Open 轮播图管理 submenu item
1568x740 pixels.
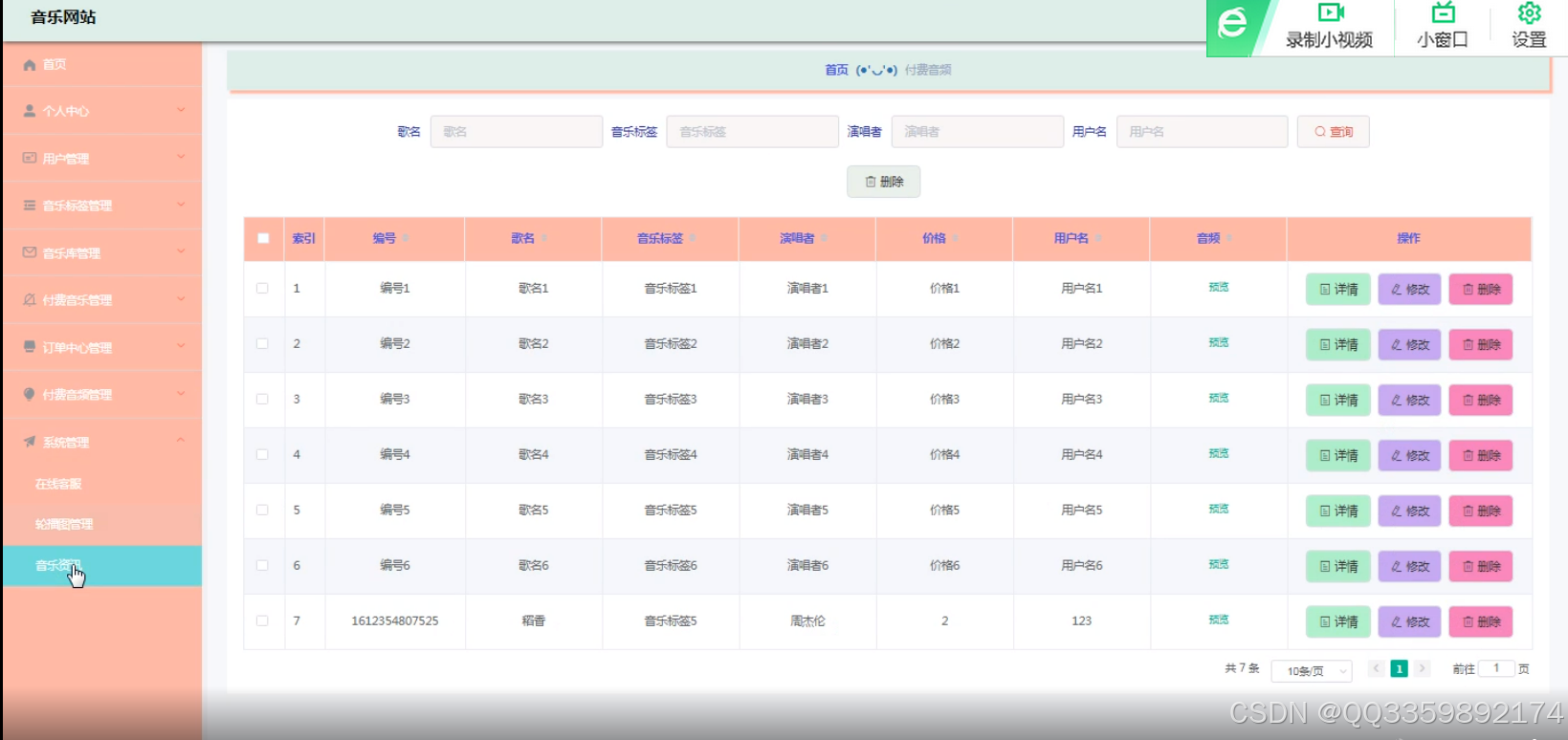101,524
